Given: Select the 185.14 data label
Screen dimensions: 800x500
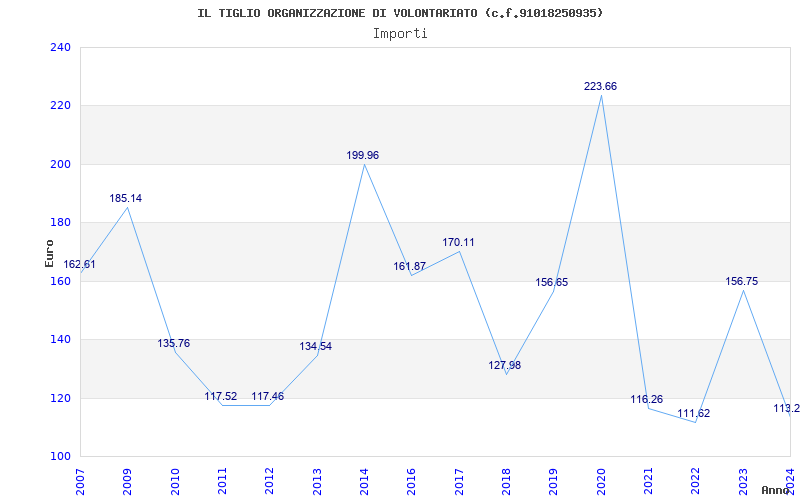Looking at the screenshot, I should 126,198.
